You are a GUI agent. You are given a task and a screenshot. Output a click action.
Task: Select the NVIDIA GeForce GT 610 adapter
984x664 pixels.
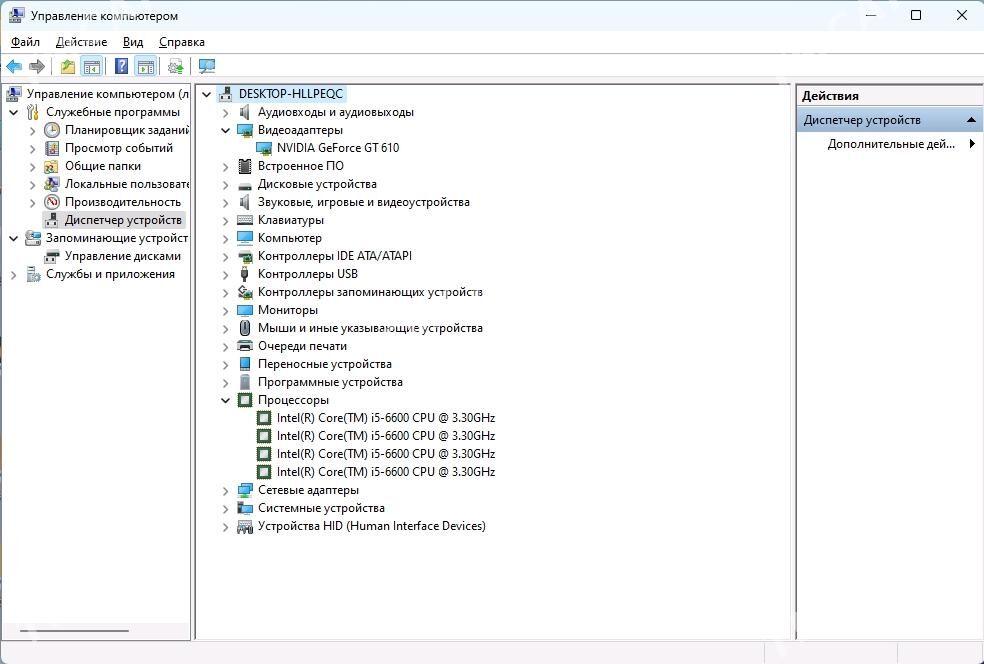click(x=337, y=148)
